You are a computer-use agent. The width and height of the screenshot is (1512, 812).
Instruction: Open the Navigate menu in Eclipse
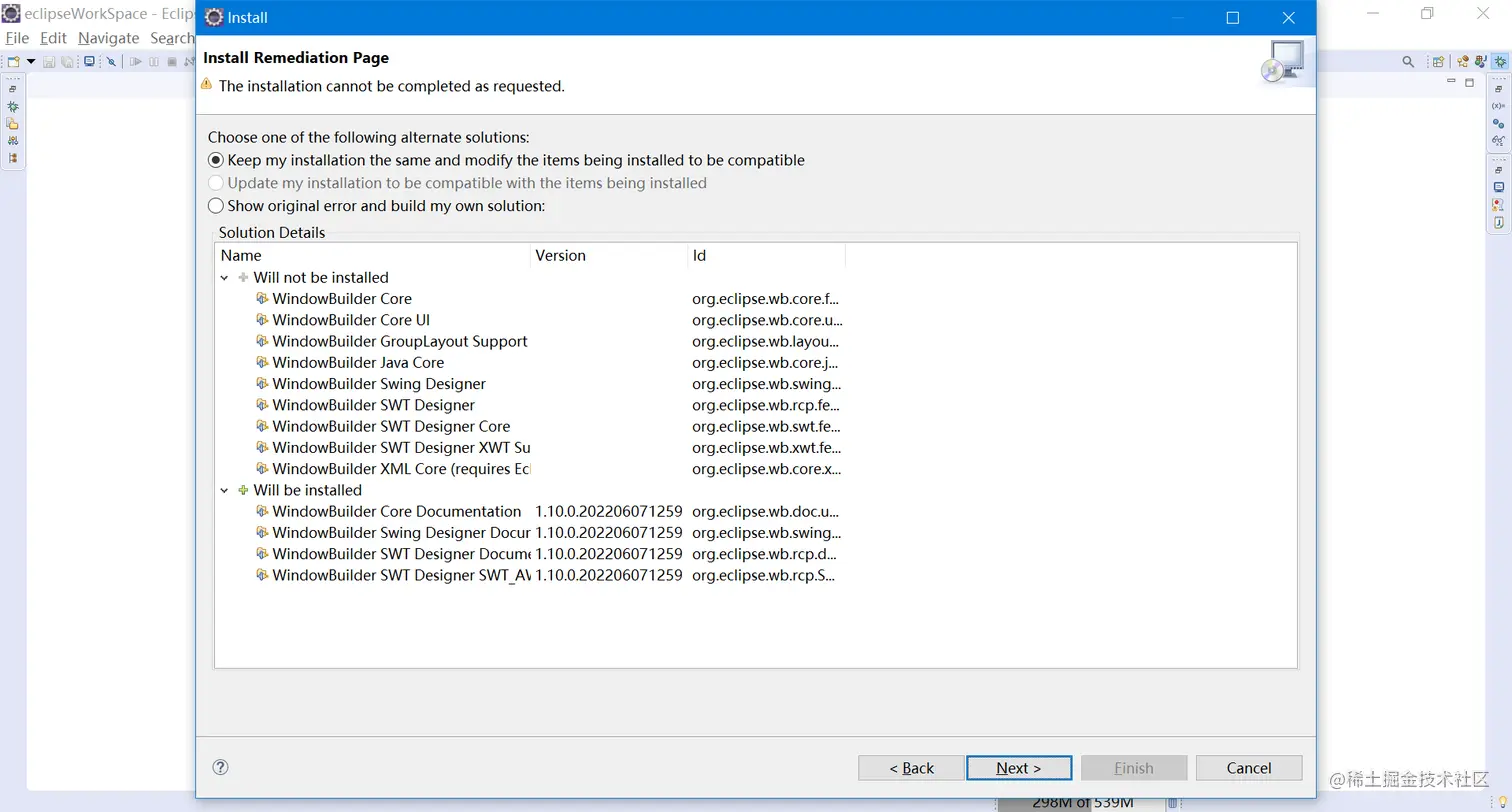108,38
